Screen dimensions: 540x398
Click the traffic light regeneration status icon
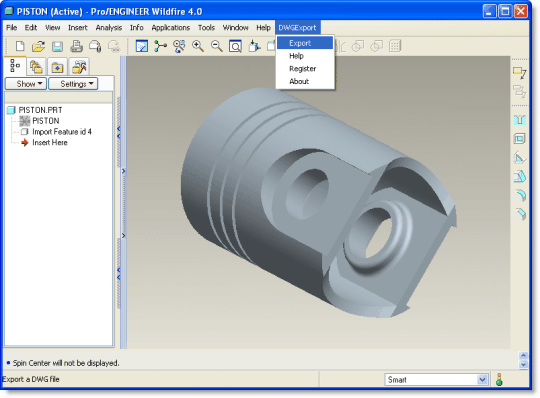[x=499, y=379]
